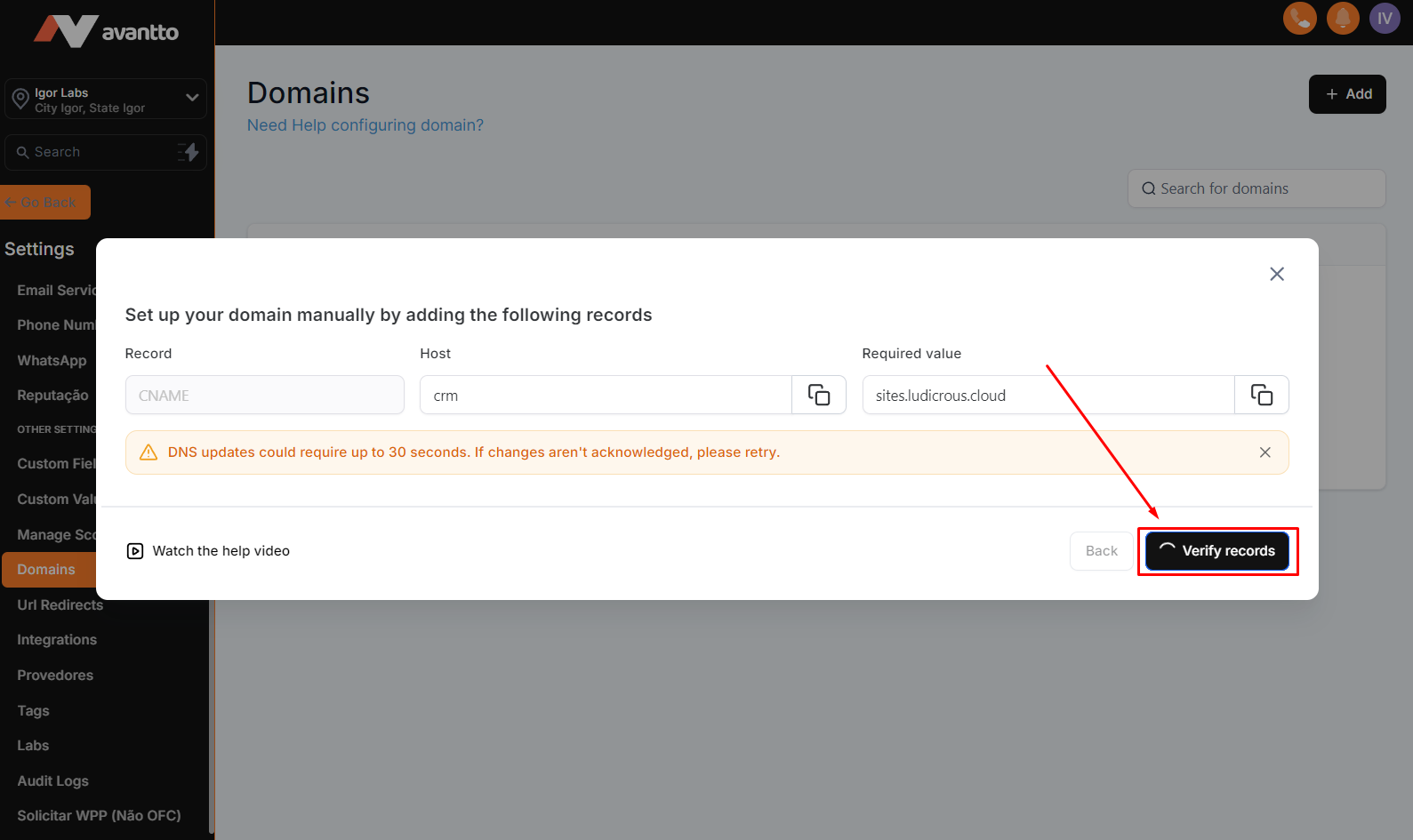Click Verify records button
The image size is (1413, 840).
tap(1216, 551)
